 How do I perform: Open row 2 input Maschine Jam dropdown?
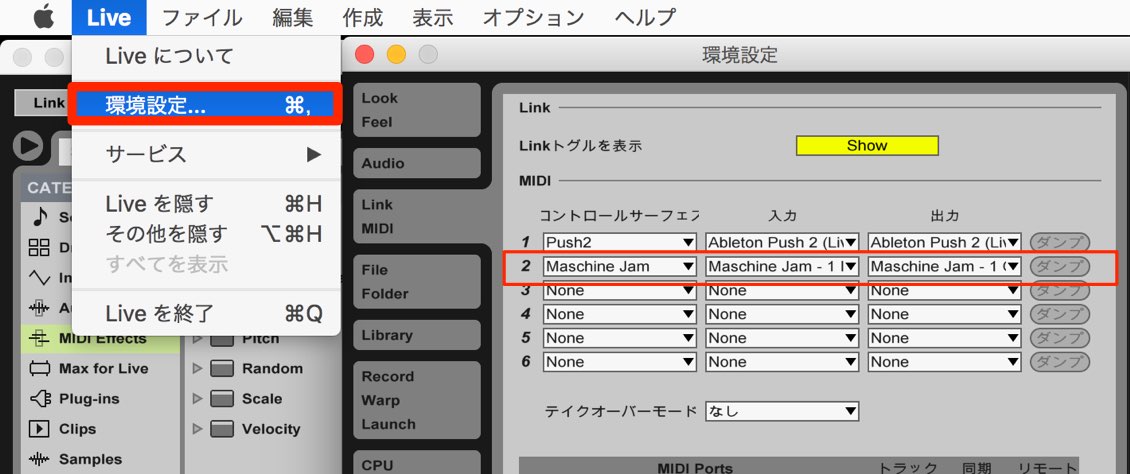pos(782,267)
